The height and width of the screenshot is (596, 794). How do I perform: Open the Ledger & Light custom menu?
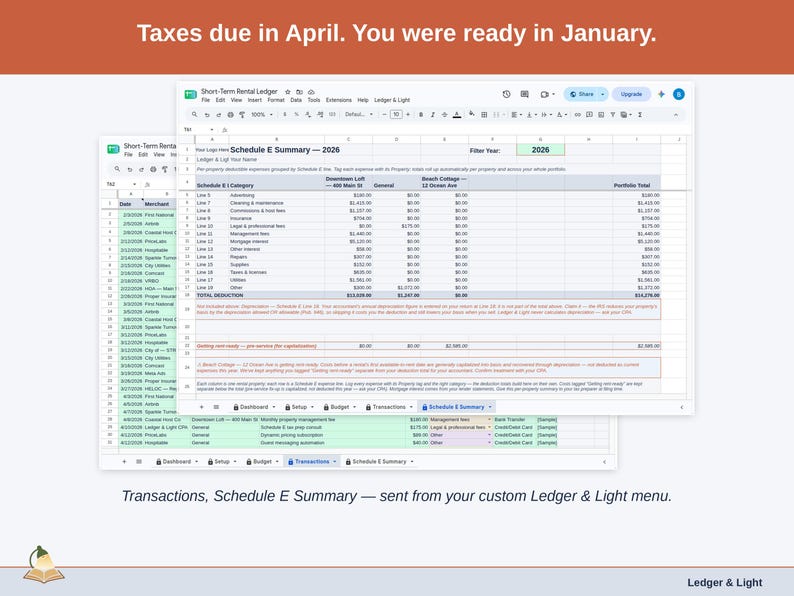click(x=392, y=100)
